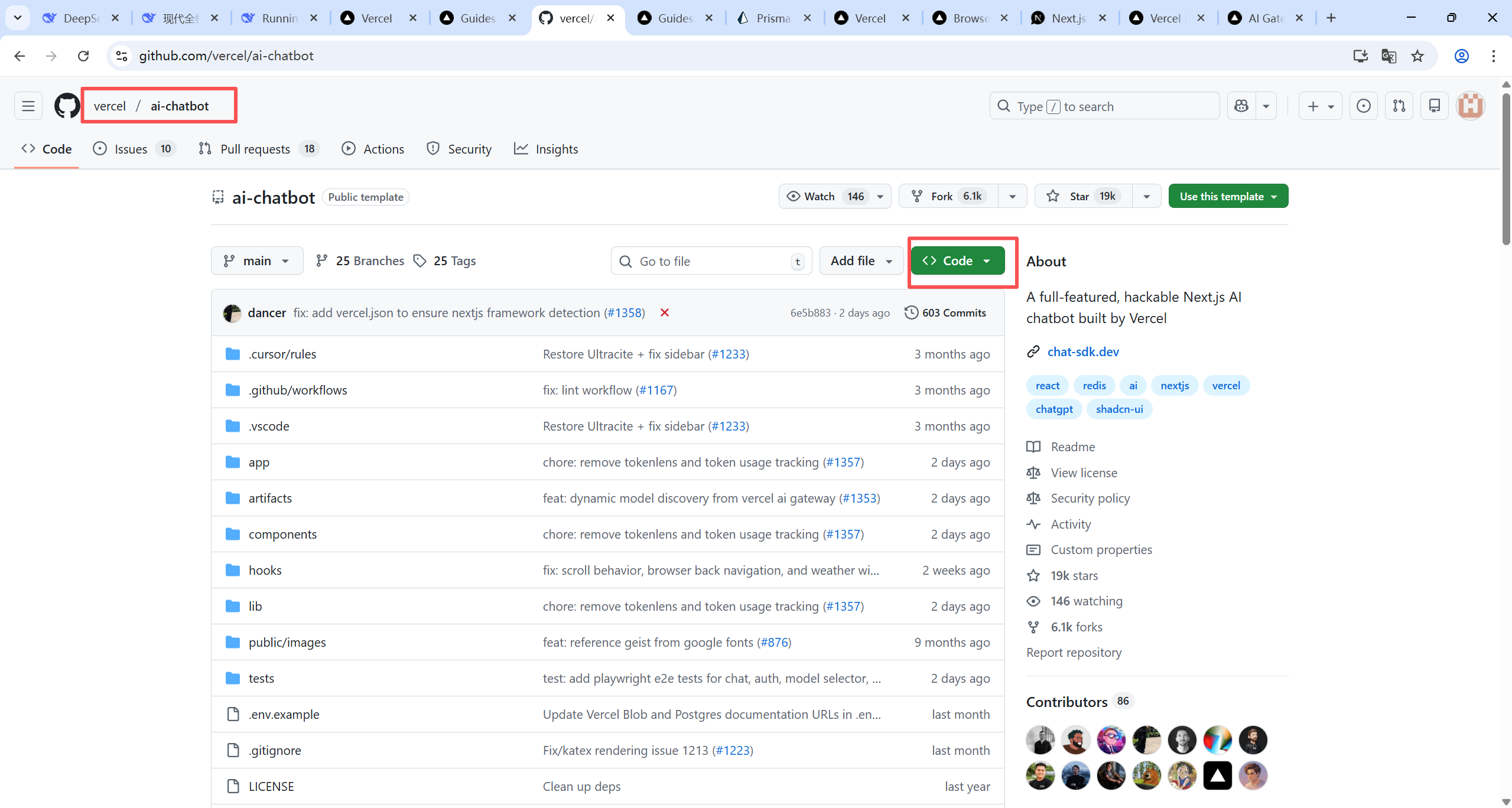The height and width of the screenshot is (808, 1512).
Task: Focus the Go to file search field
Action: coord(711,260)
